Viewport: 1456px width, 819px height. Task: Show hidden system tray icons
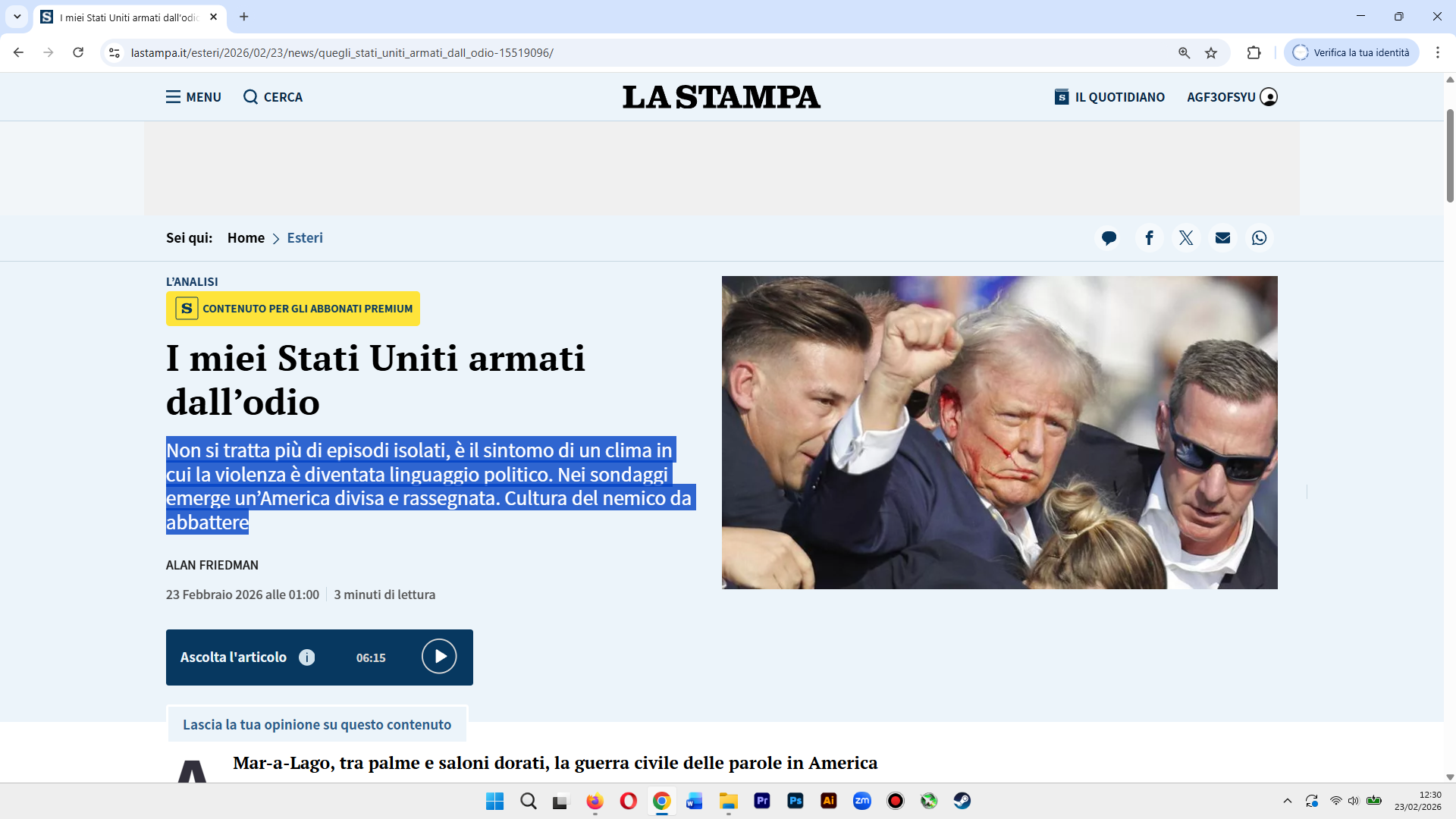[1287, 801]
